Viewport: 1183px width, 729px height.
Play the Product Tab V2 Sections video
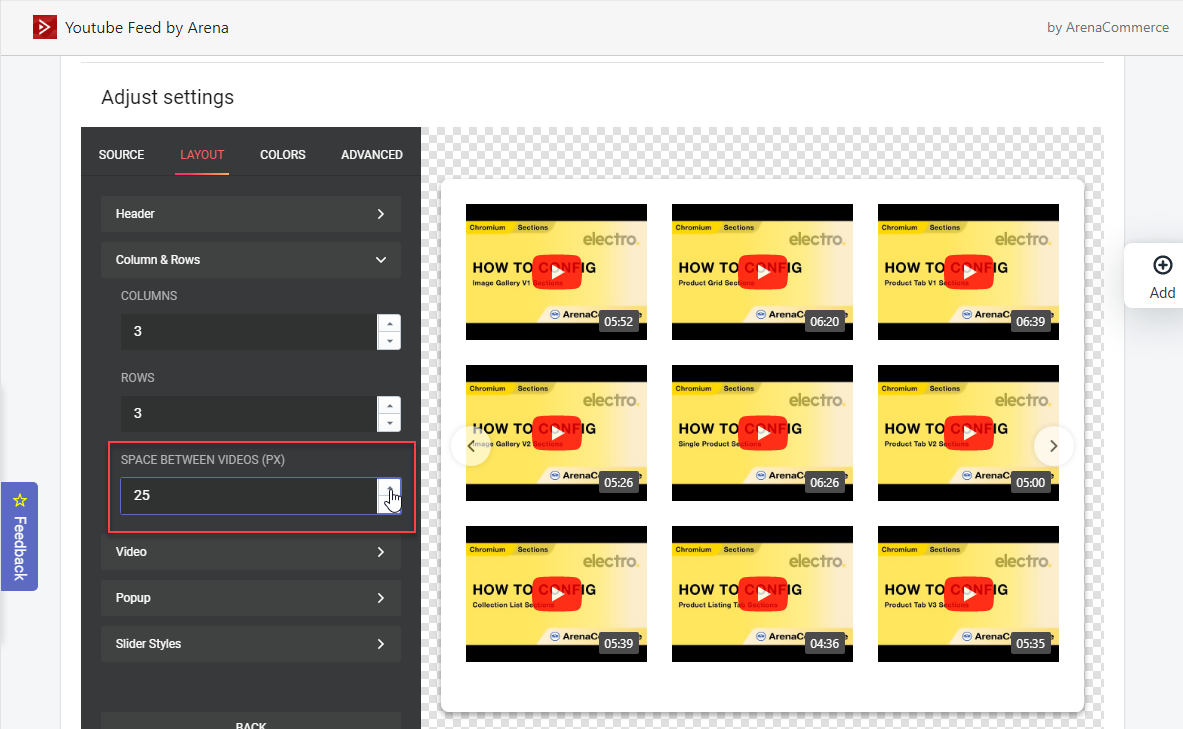(969, 433)
